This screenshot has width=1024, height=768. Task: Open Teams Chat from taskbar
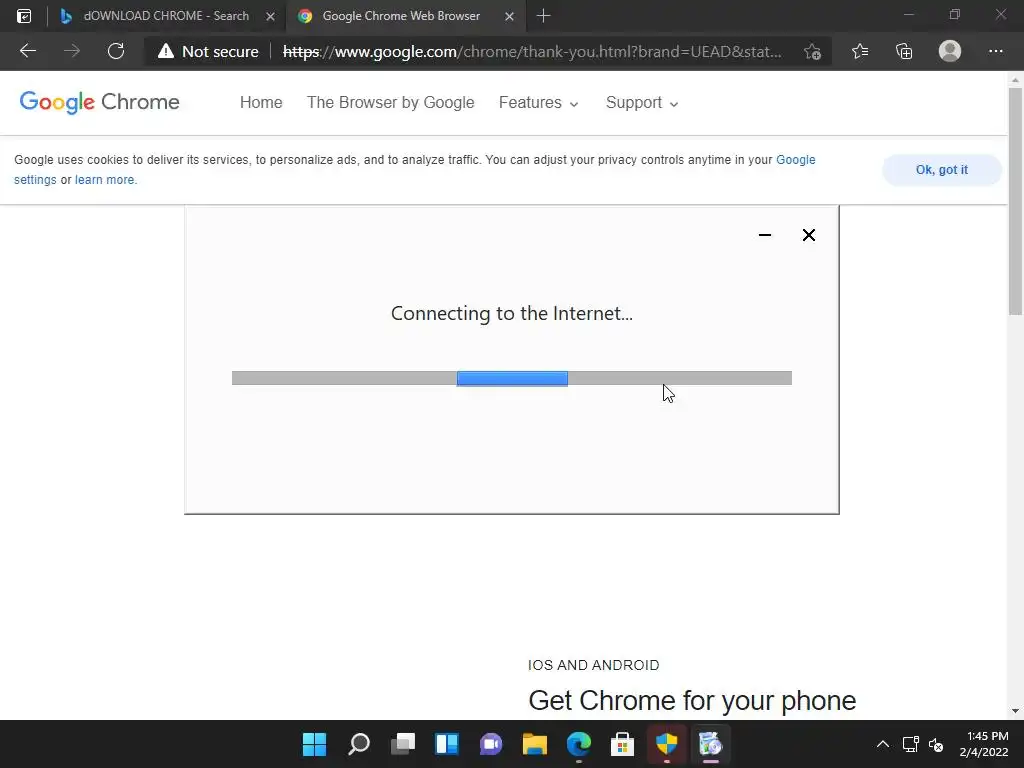coord(491,744)
